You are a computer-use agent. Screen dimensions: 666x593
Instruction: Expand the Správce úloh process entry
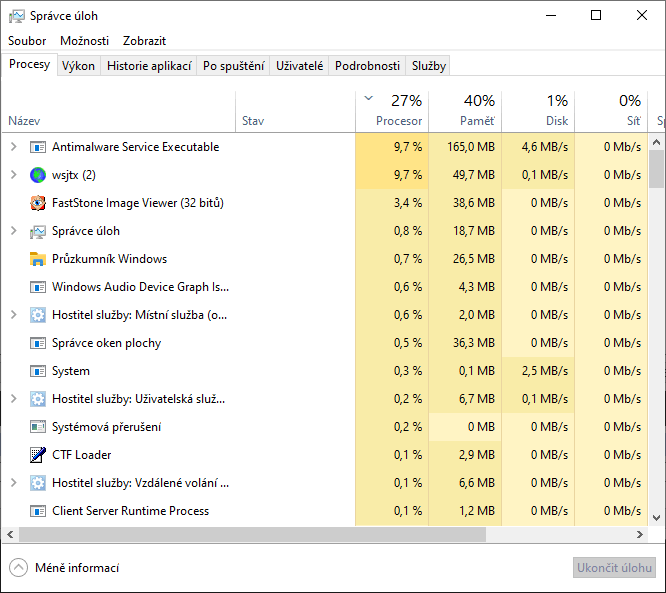(13, 231)
